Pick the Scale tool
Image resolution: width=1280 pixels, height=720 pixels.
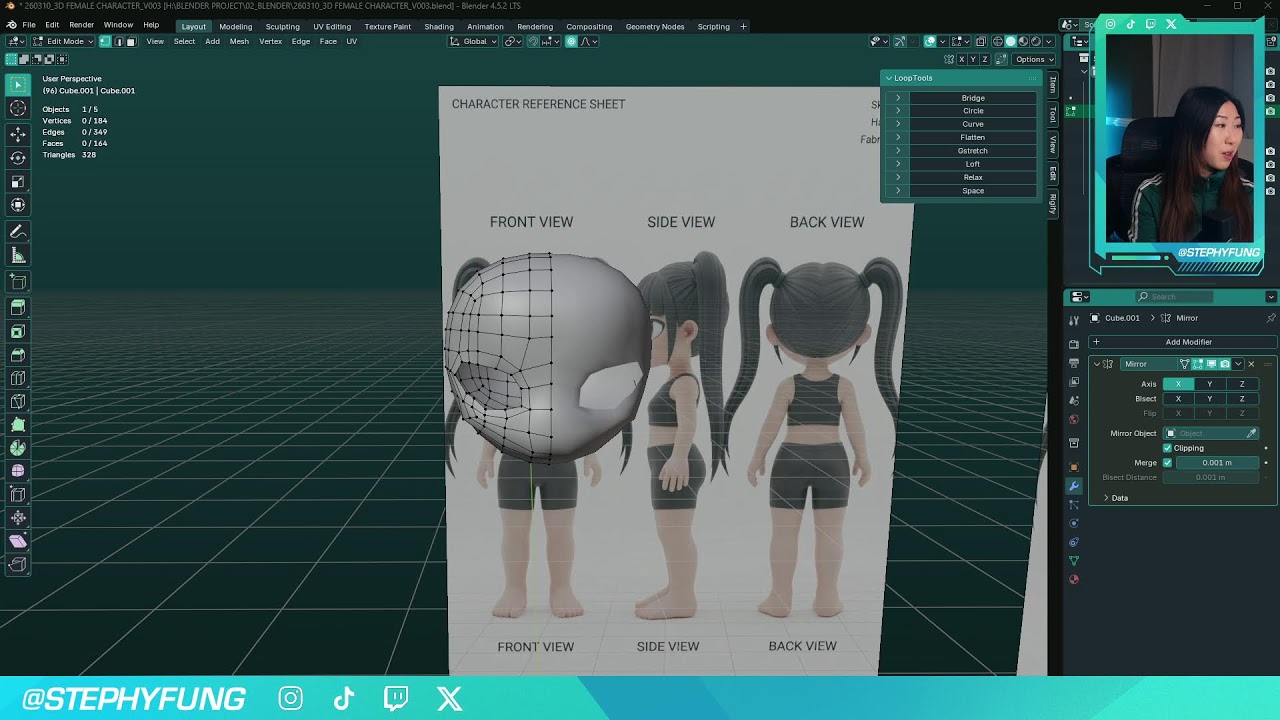pyautogui.click(x=18, y=182)
